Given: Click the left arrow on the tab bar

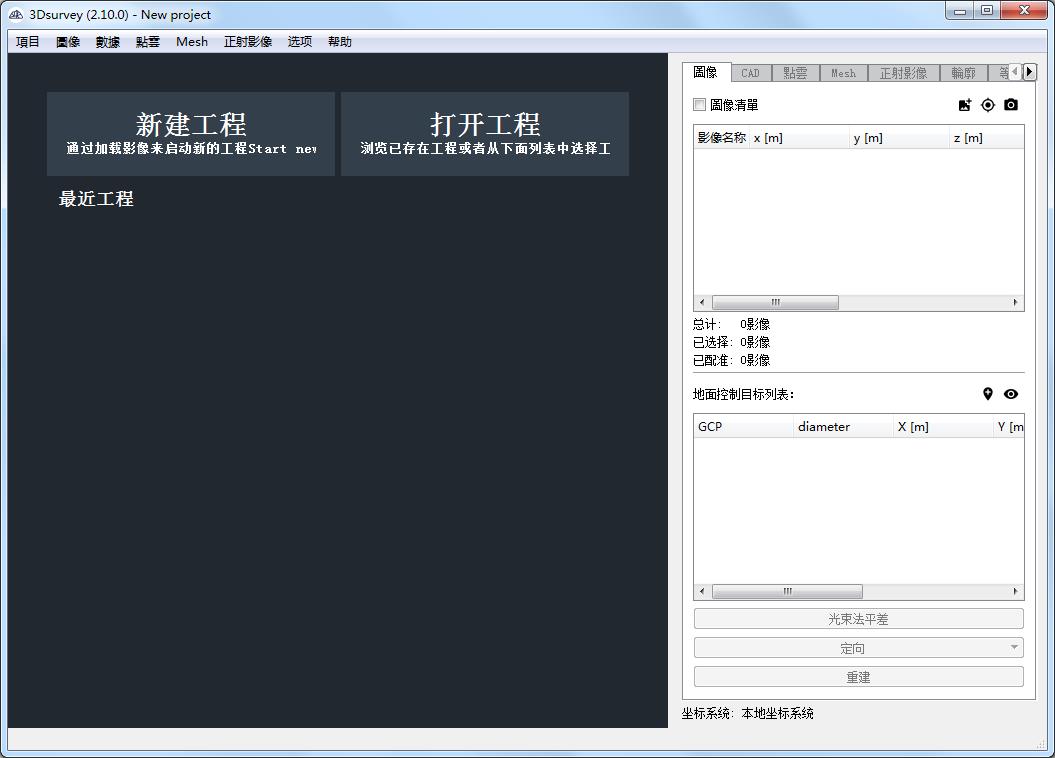Looking at the screenshot, I should point(1014,71).
